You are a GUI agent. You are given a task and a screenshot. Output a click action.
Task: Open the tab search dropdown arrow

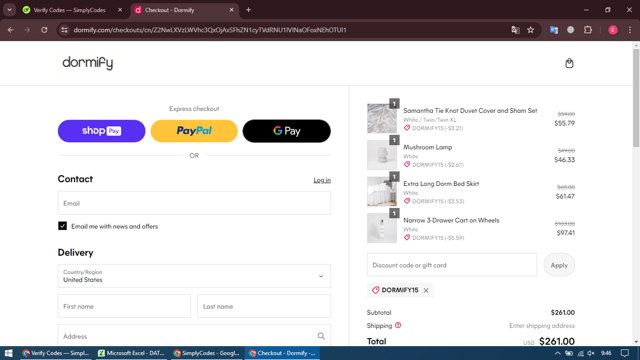click(9, 10)
